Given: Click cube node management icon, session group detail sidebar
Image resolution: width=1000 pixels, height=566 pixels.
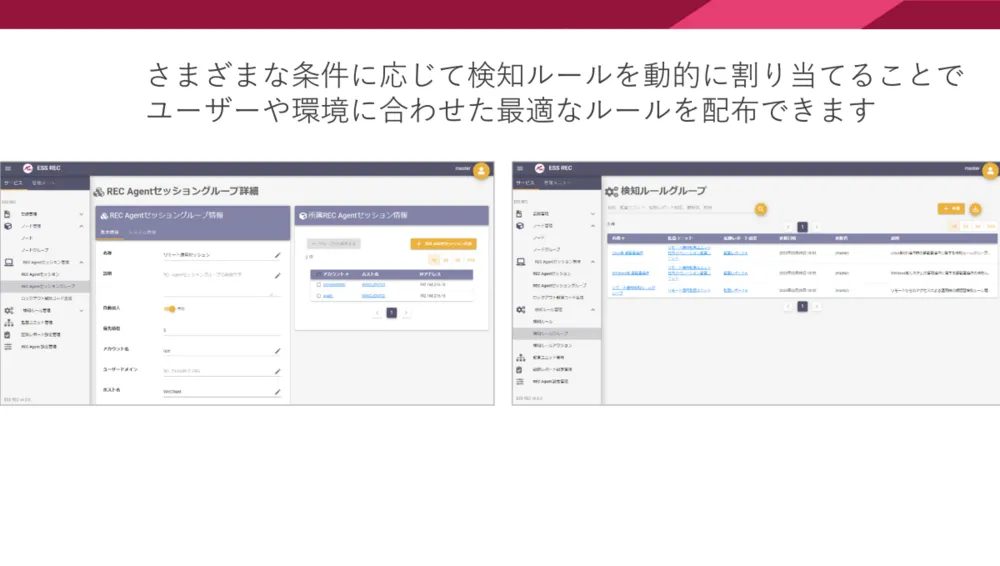Looking at the screenshot, I should coord(8,226).
